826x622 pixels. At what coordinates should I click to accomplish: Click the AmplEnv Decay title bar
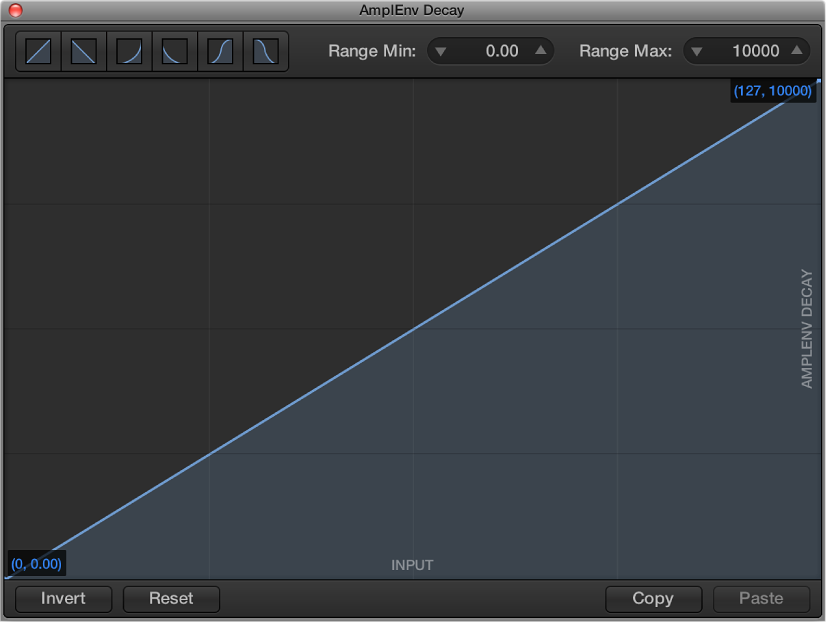point(413,10)
